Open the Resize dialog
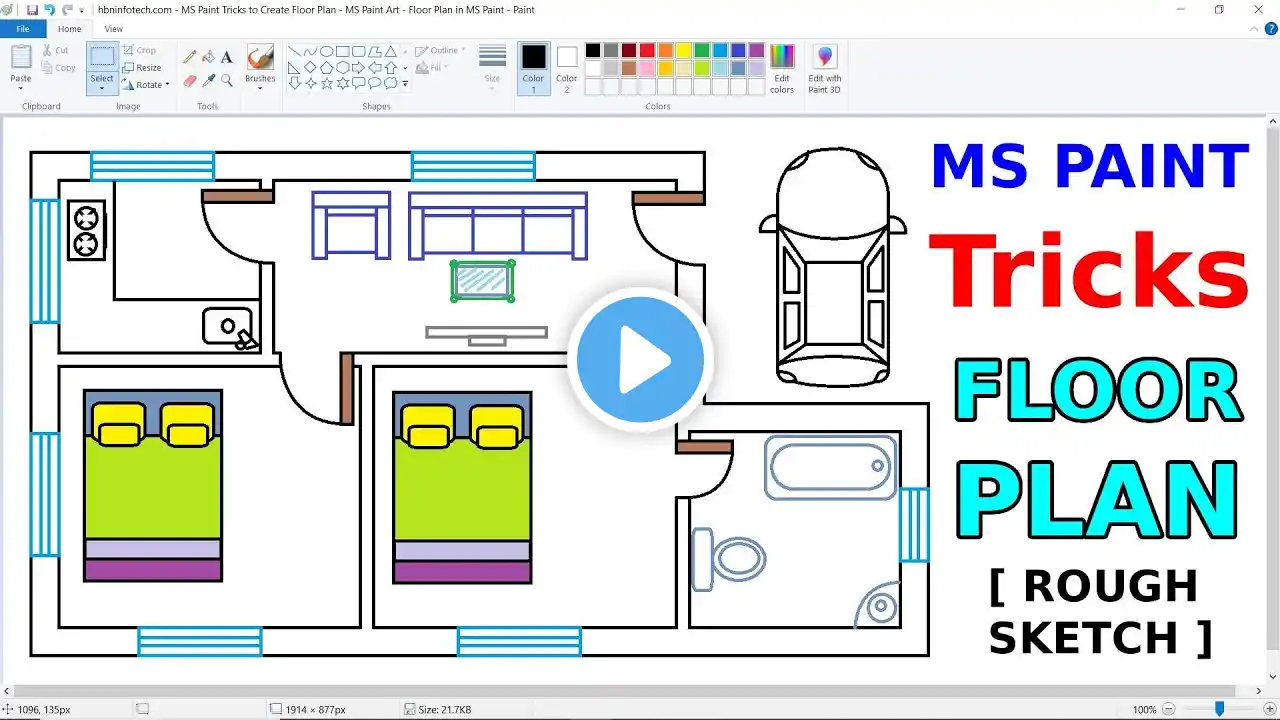The width and height of the screenshot is (1280, 720). click(x=142, y=67)
